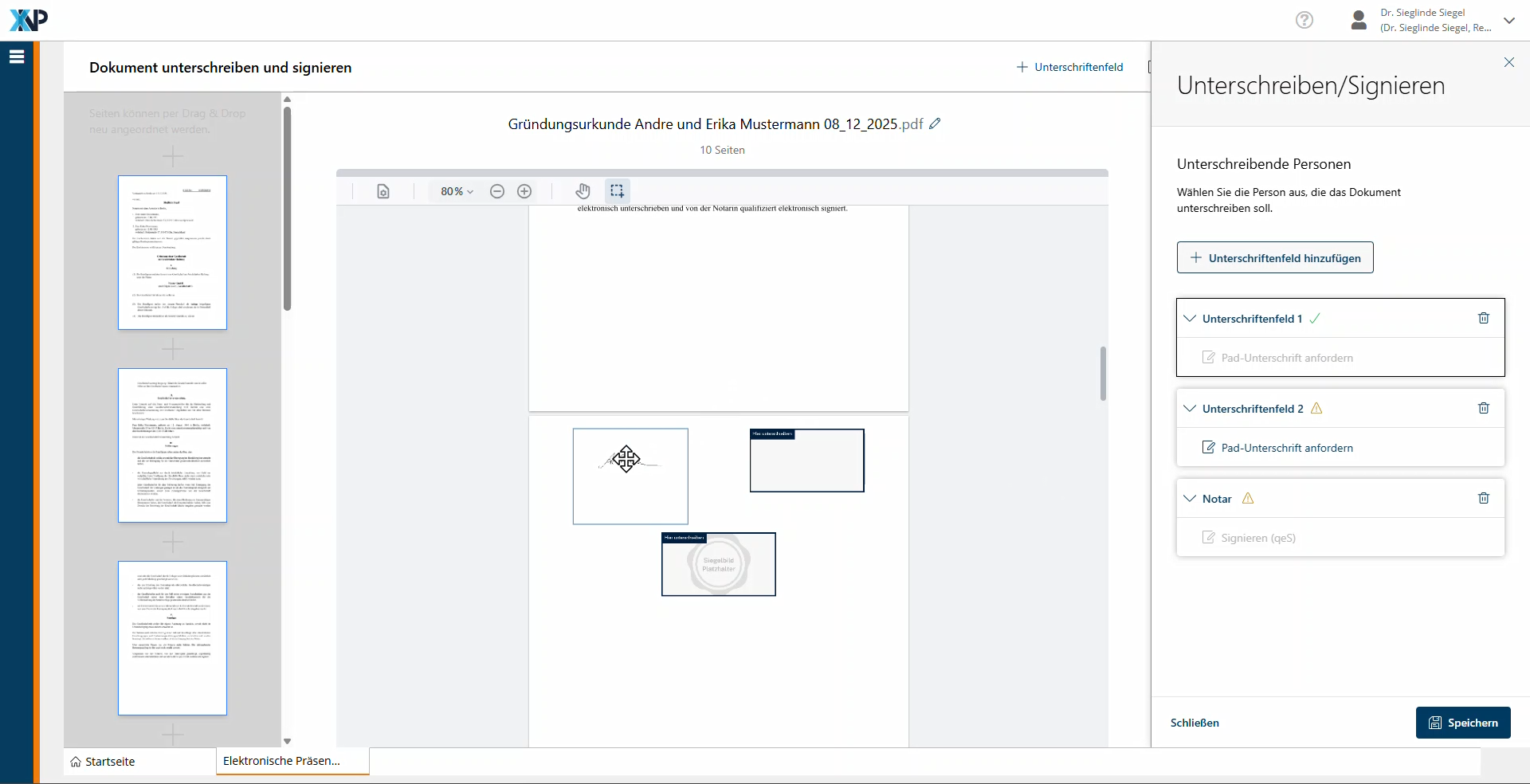The width and height of the screenshot is (1530, 784).
Task: Delete Unterschriftenfeld 1 with the trash icon
Action: pos(1483,318)
